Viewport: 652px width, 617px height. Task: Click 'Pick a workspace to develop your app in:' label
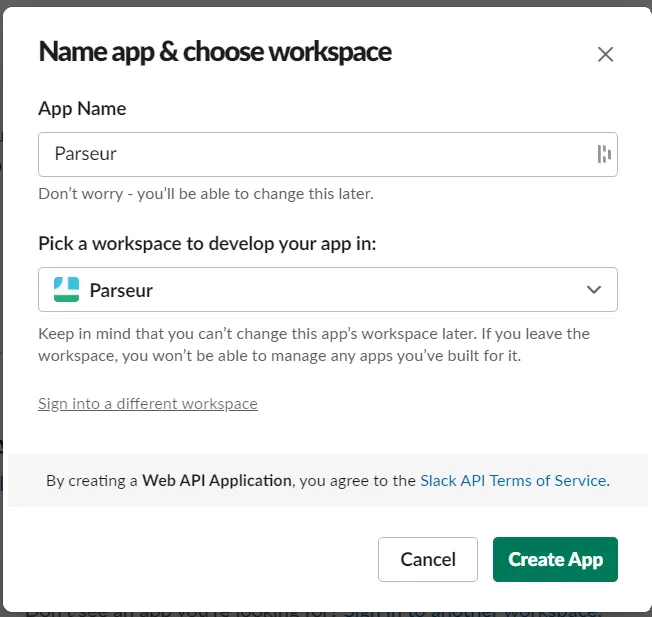tap(207, 244)
